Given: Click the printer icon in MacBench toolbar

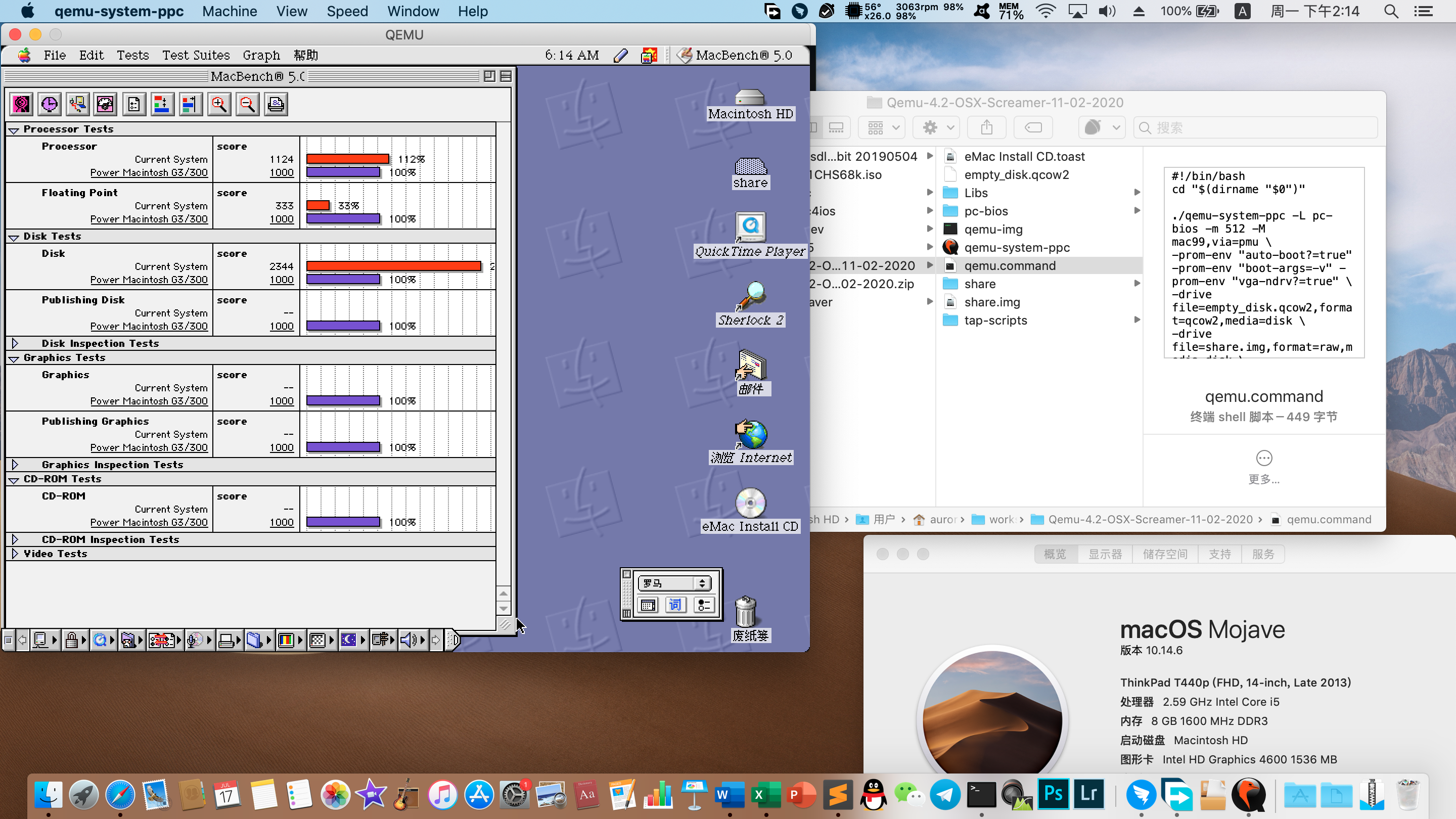Looking at the screenshot, I should click(276, 104).
